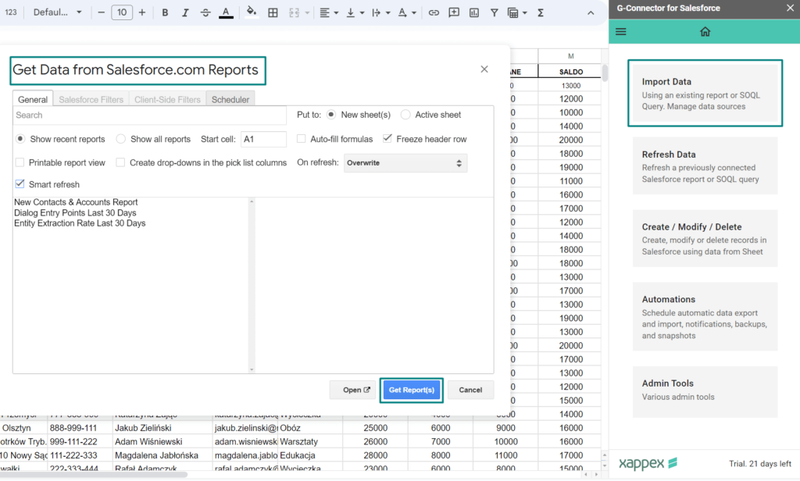800x481 pixels.
Task: Select Dialog Entry Points Last 30 Days
Action: pos(75,213)
